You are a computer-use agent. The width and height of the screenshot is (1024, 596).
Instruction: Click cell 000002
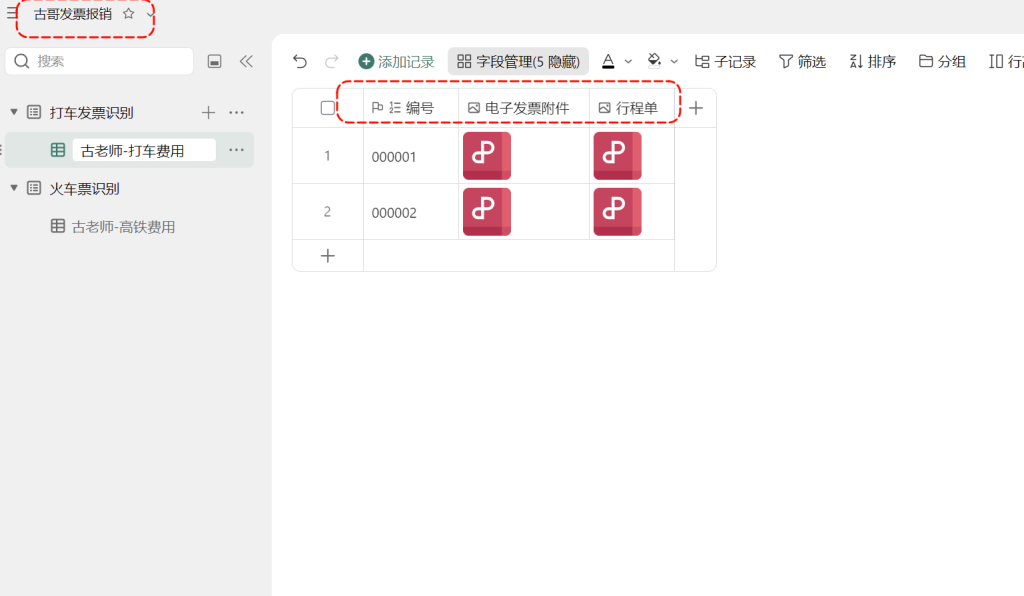411,213
